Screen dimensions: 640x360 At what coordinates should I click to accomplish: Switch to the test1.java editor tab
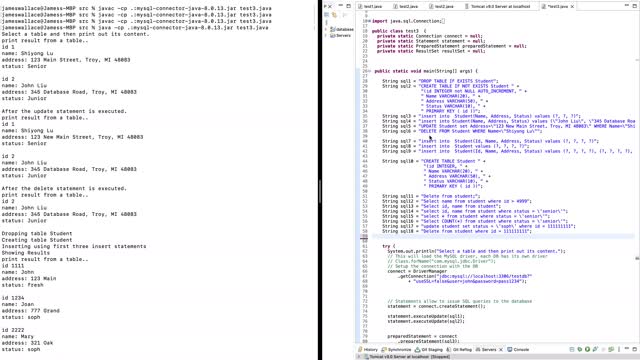coord(370,7)
